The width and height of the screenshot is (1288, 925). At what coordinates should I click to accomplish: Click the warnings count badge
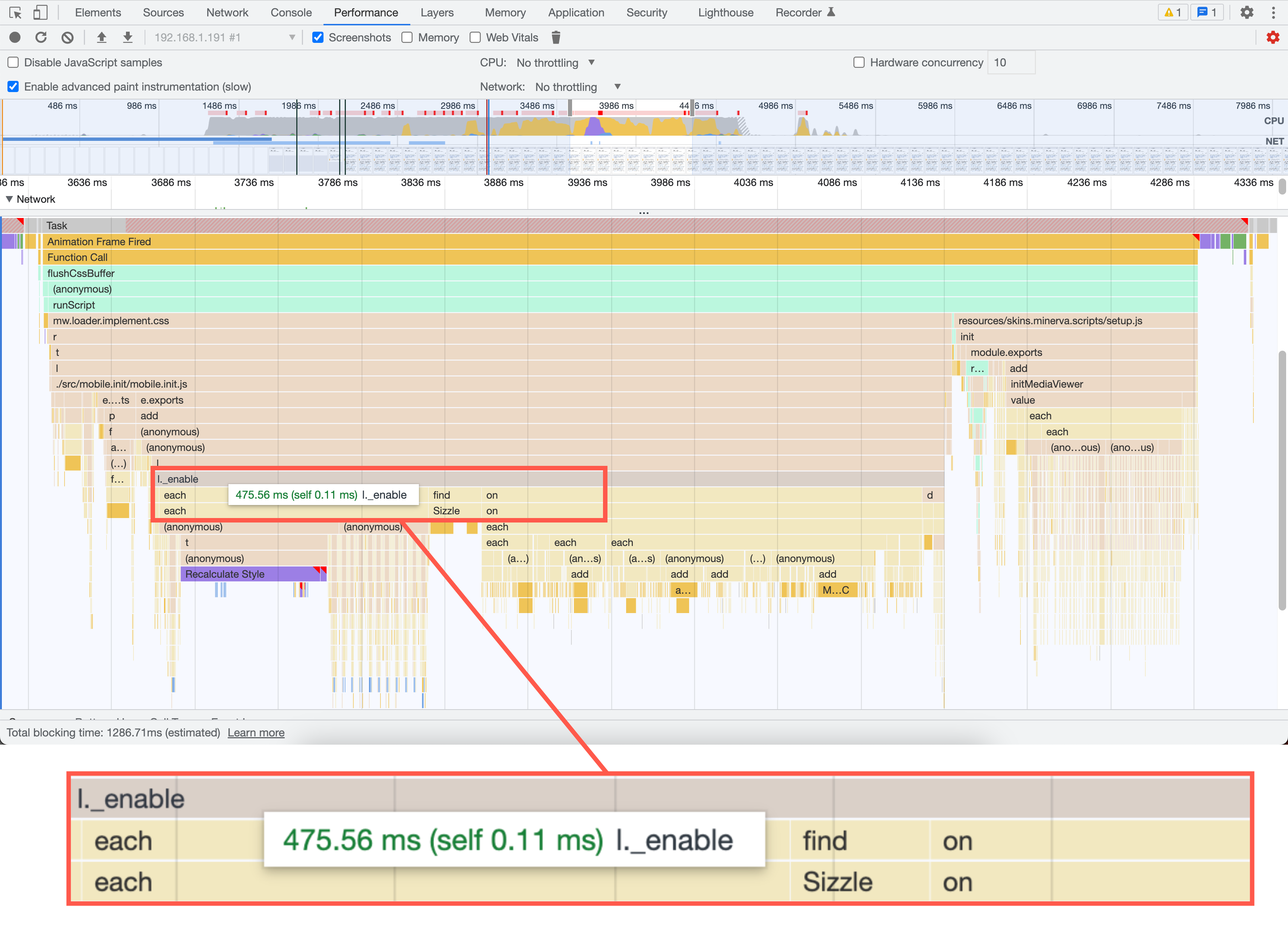[1173, 13]
